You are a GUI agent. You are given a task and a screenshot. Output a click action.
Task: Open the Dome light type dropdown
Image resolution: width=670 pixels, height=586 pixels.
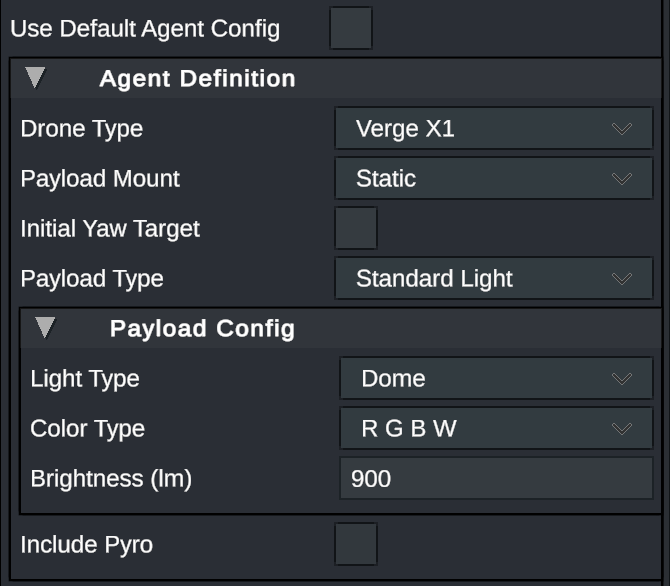pyautogui.click(x=497, y=378)
